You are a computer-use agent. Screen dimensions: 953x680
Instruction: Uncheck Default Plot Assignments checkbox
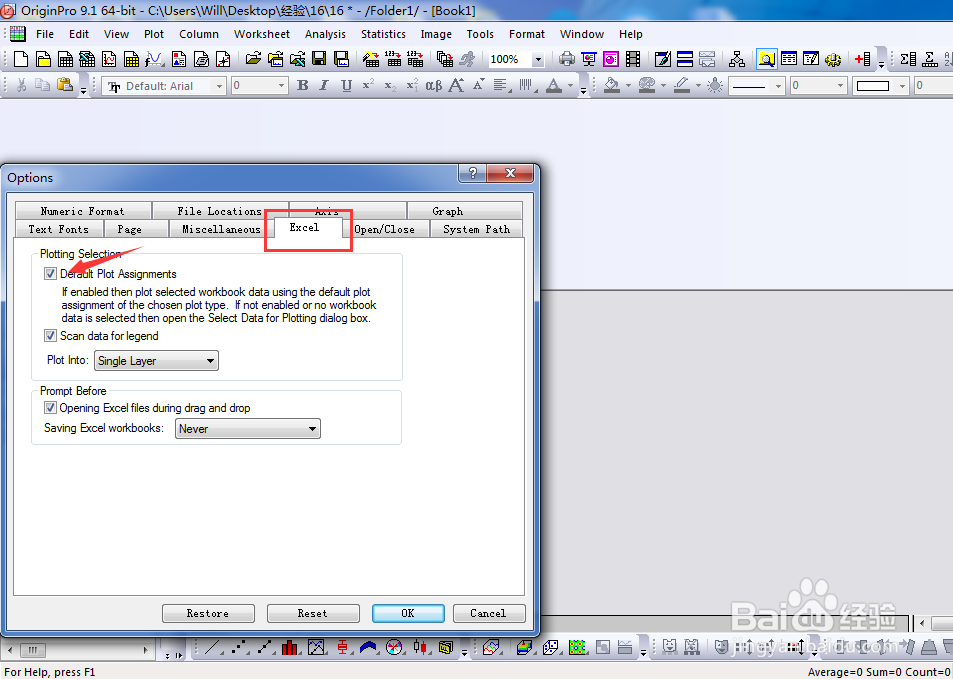click(50, 274)
